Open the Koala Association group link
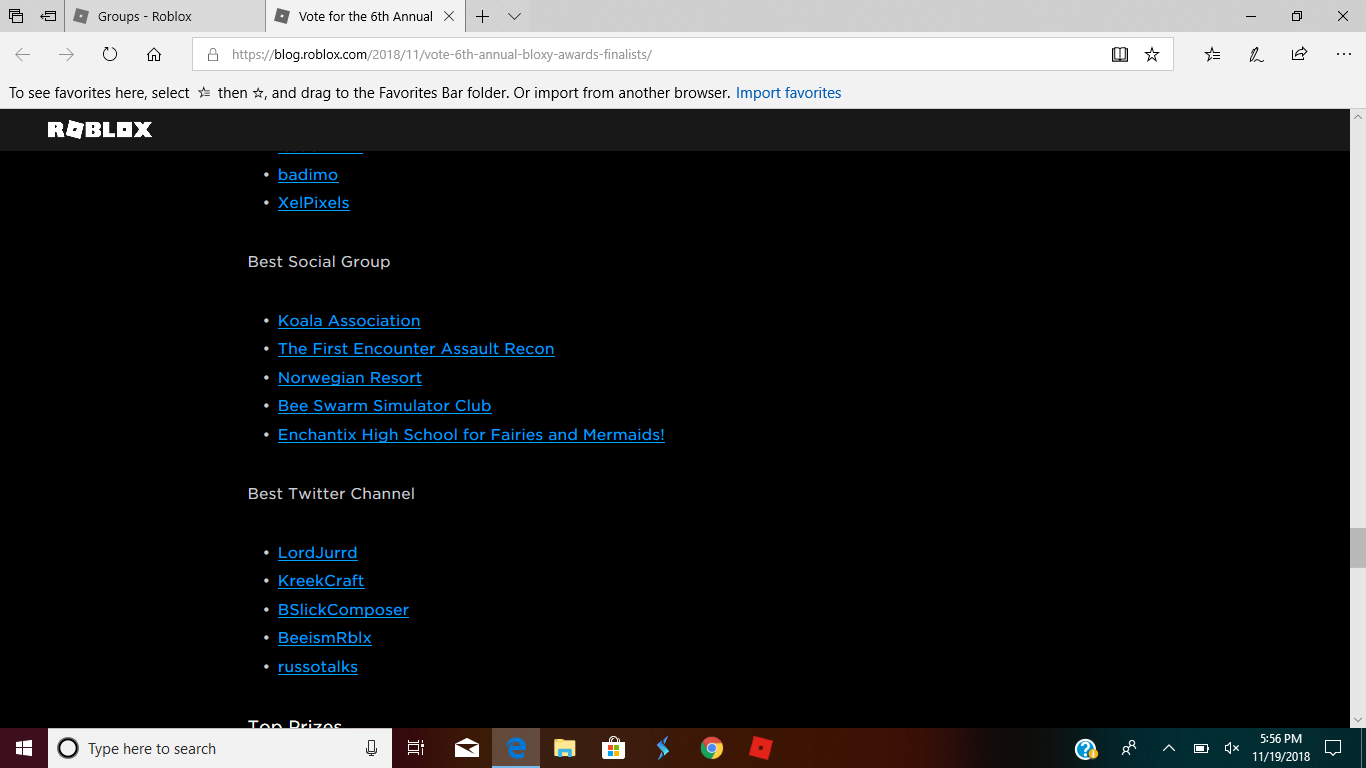 (x=349, y=321)
